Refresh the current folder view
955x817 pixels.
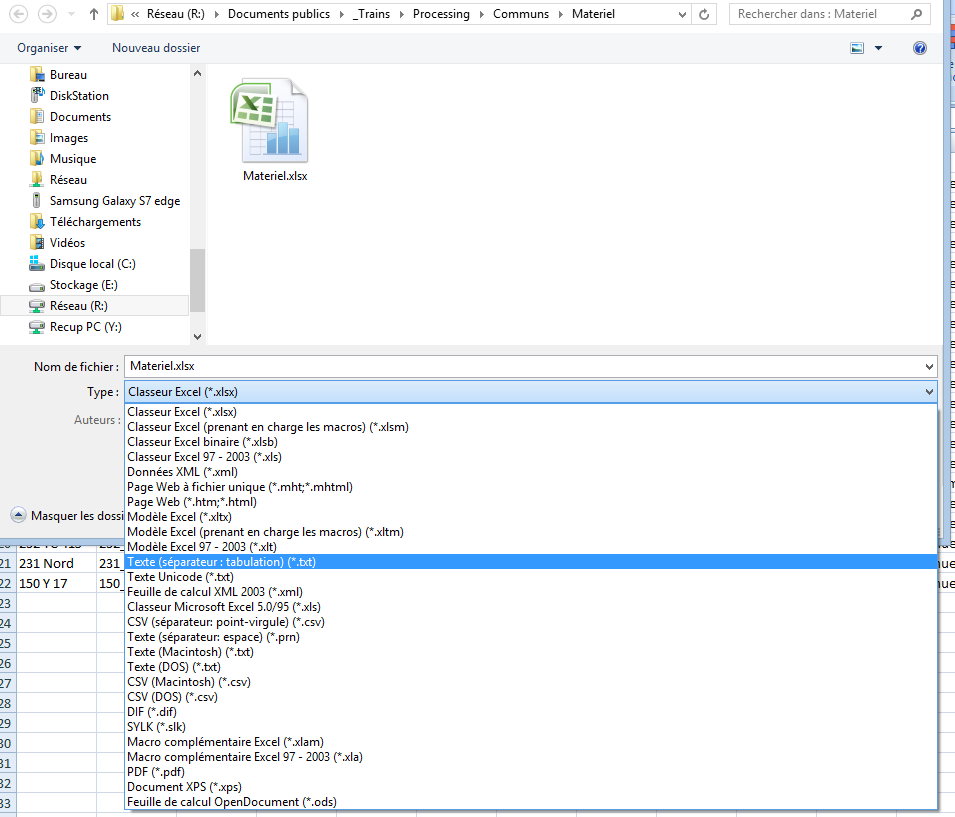tap(704, 14)
